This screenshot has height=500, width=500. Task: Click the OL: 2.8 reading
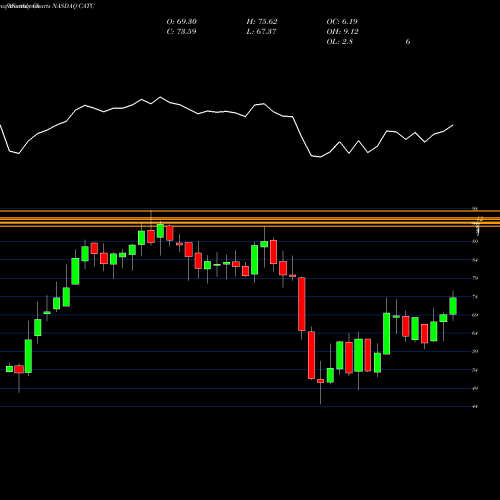click(340, 42)
